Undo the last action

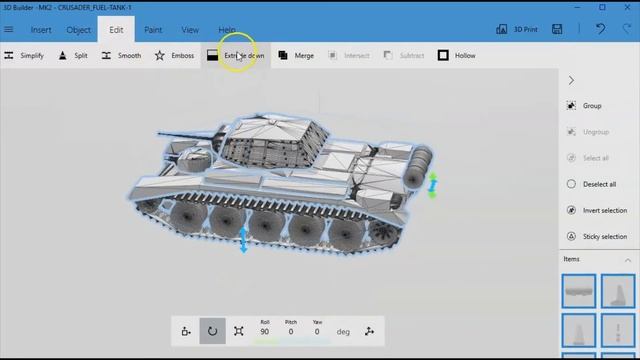pyautogui.click(x=600, y=29)
